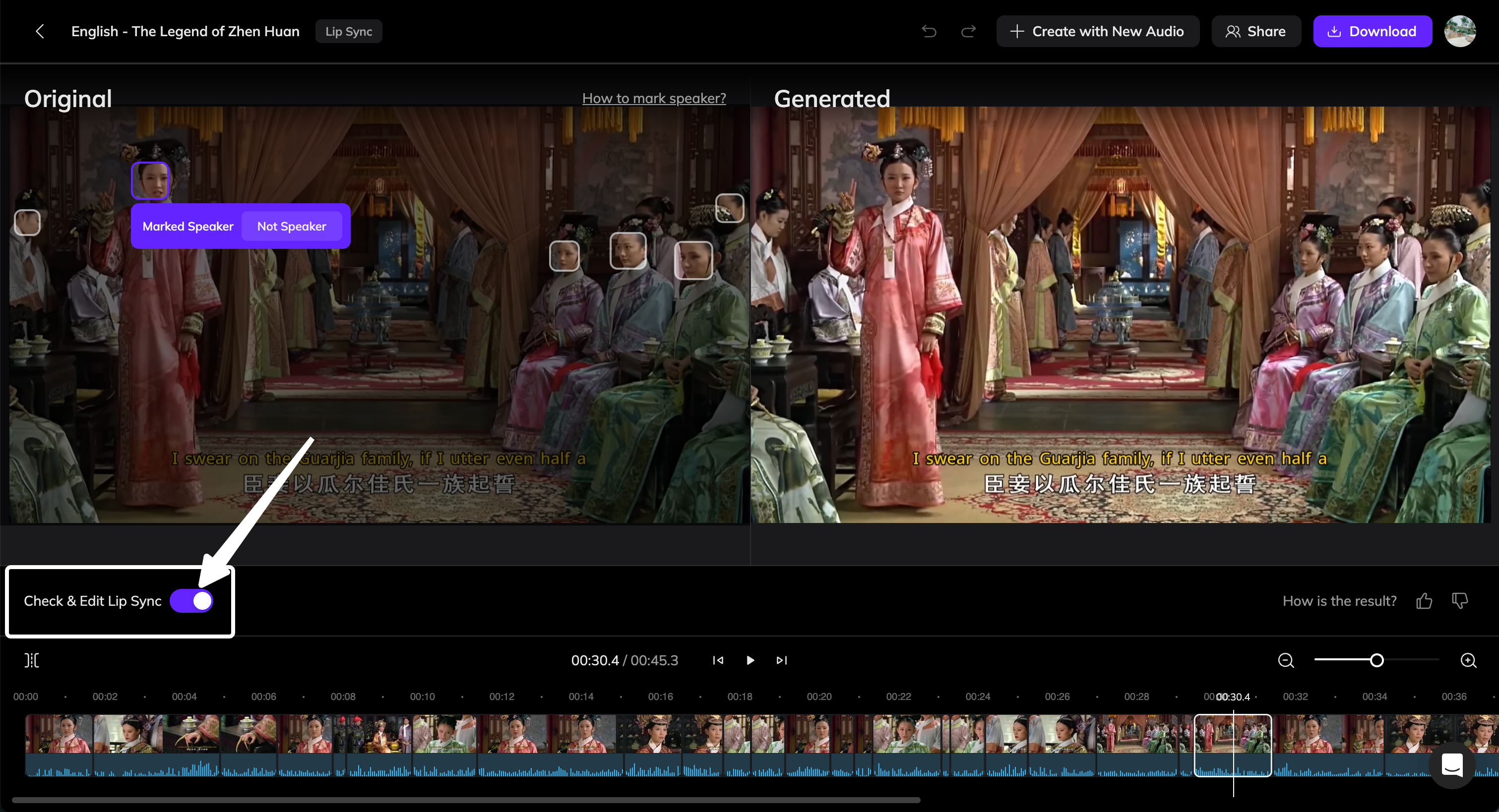Zoom in the timeline with plus magnifier
Screen dimensions: 1499x812
click(1468, 660)
